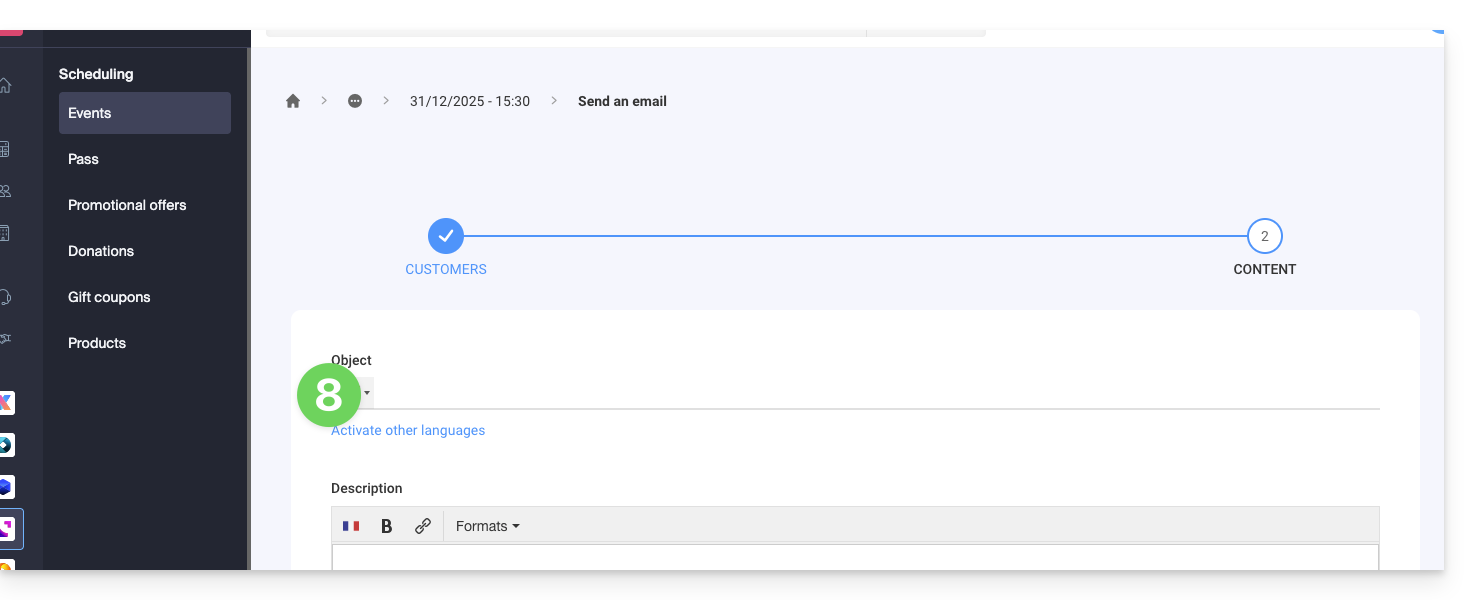Click the breadcrumb ellipsis icon
This screenshot has height=600, width=1474.
click(355, 101)
